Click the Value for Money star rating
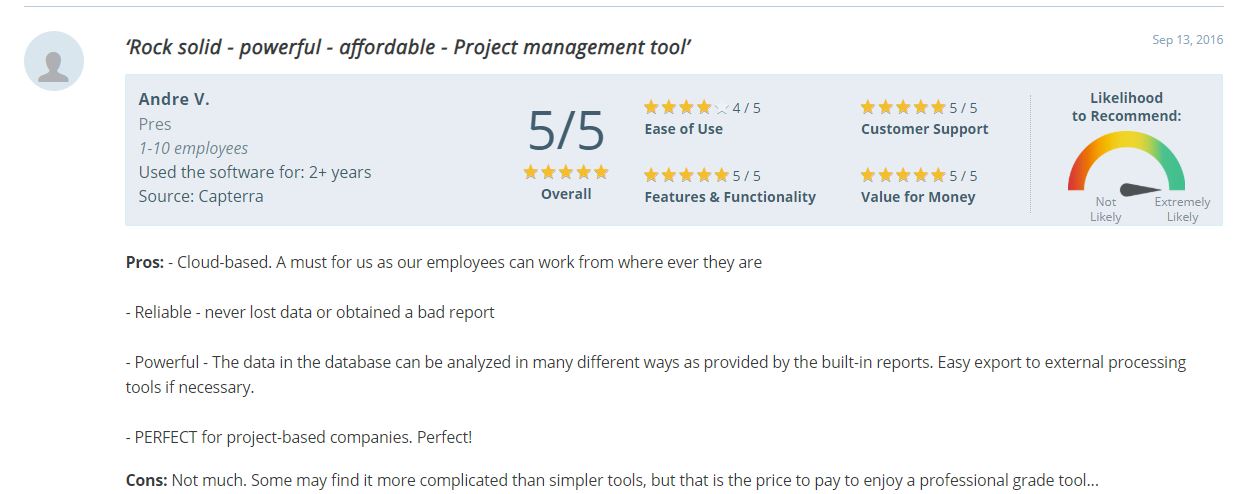The image size is (1238, 494). point(902,176)
